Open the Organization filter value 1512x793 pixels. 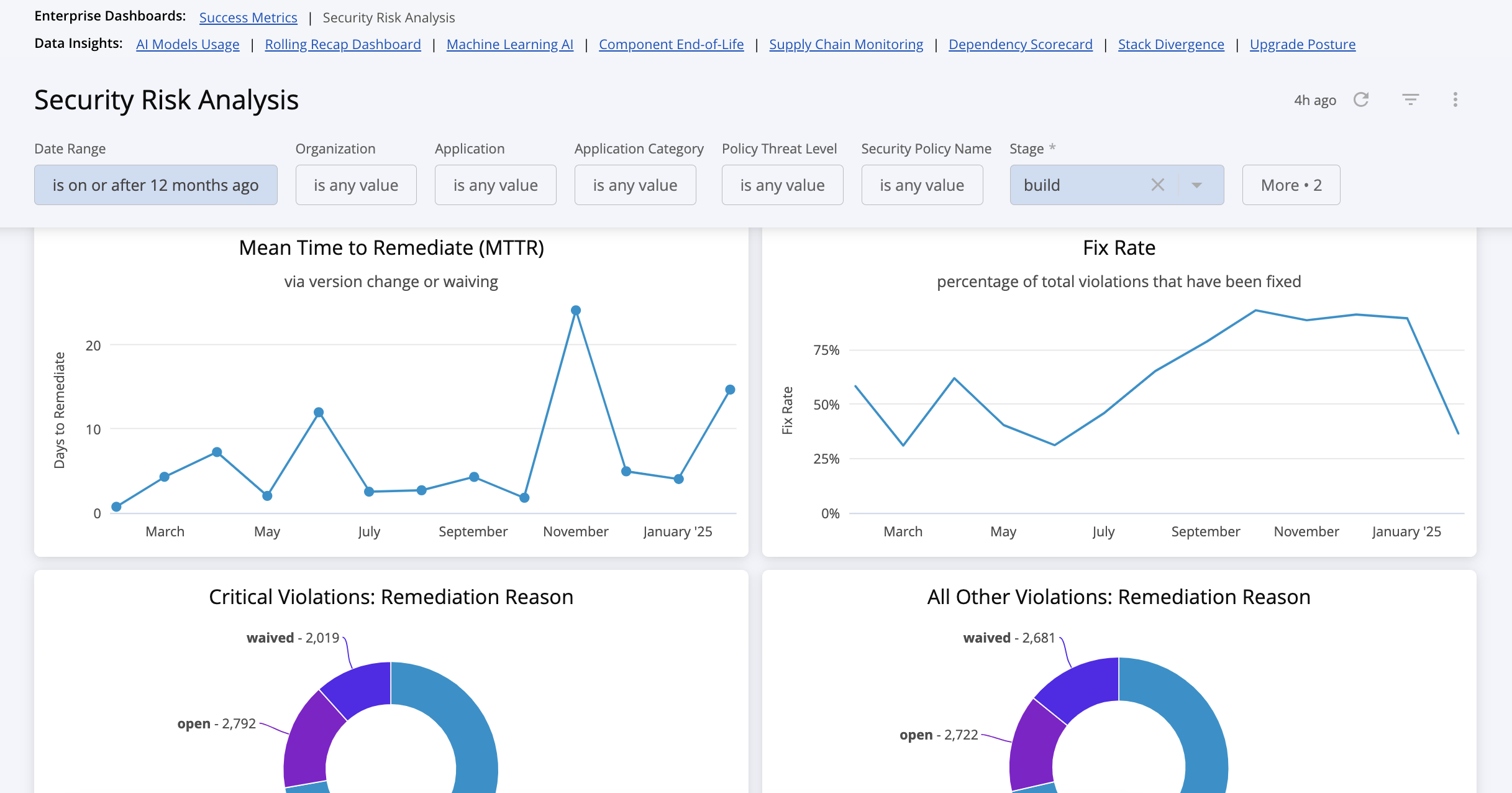[x=356, y=185]
